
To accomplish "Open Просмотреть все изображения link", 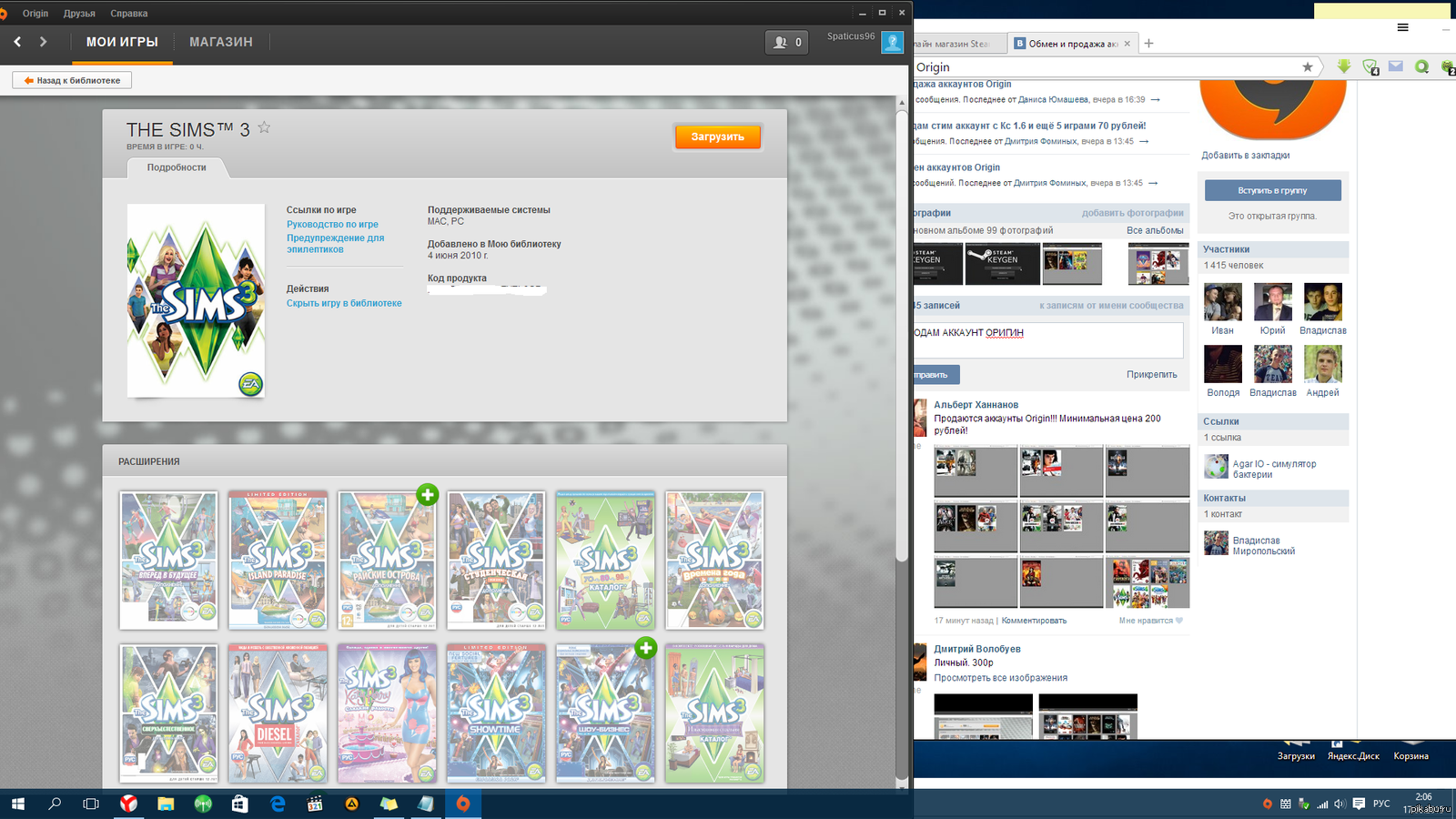I will point(1001,678).
